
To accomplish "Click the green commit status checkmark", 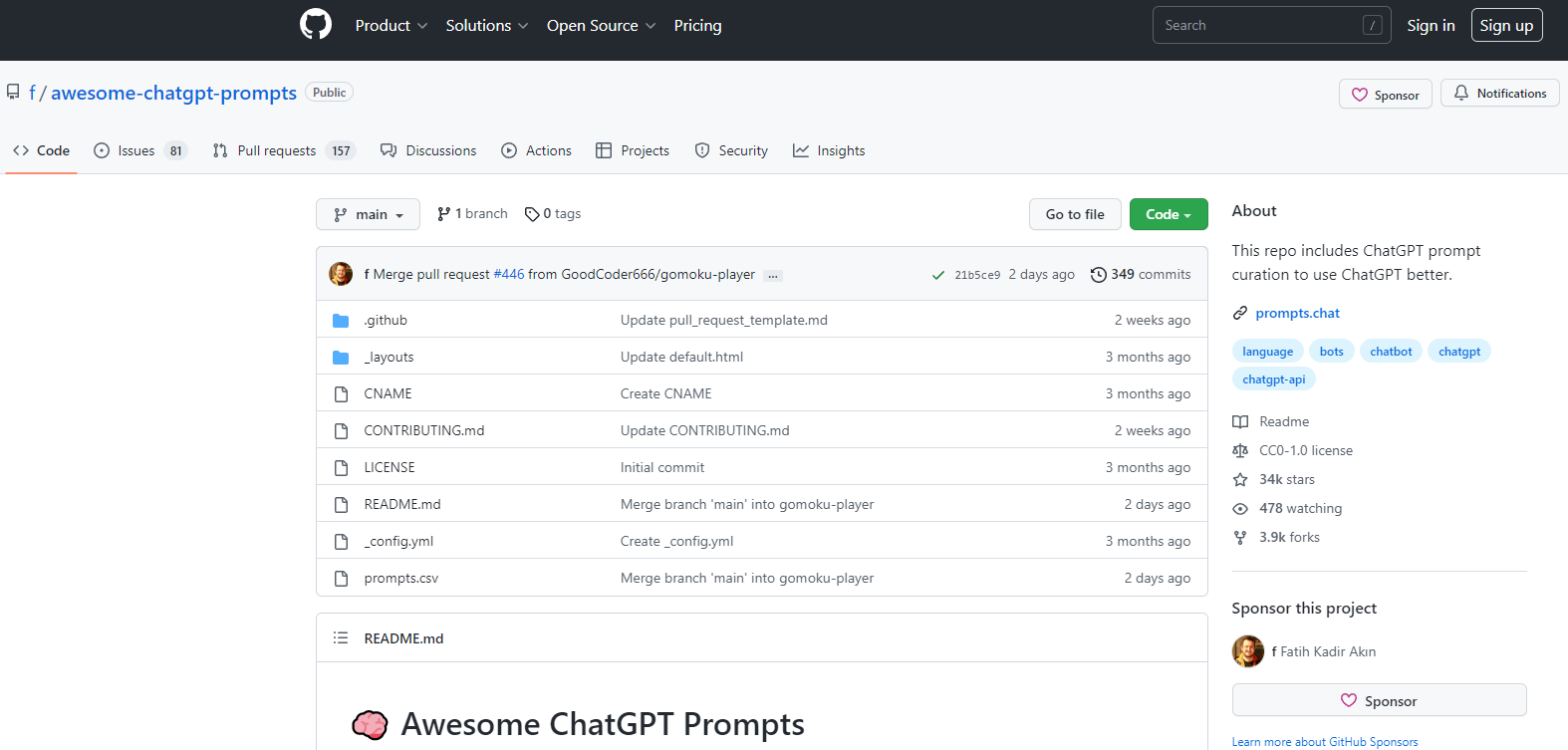I will (x=937, y=275).
